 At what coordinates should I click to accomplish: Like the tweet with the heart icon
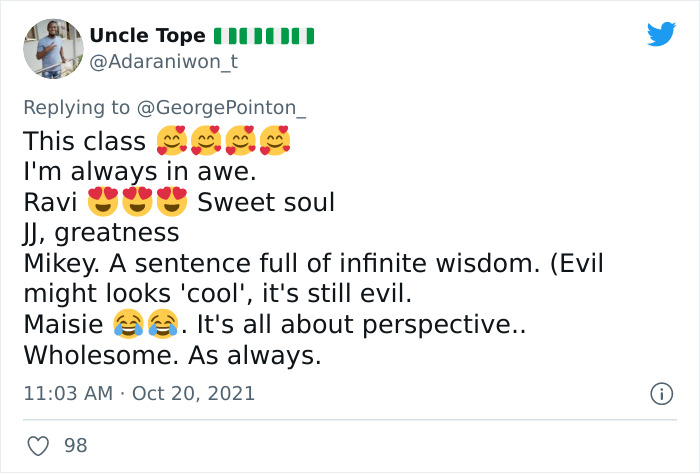38,446
